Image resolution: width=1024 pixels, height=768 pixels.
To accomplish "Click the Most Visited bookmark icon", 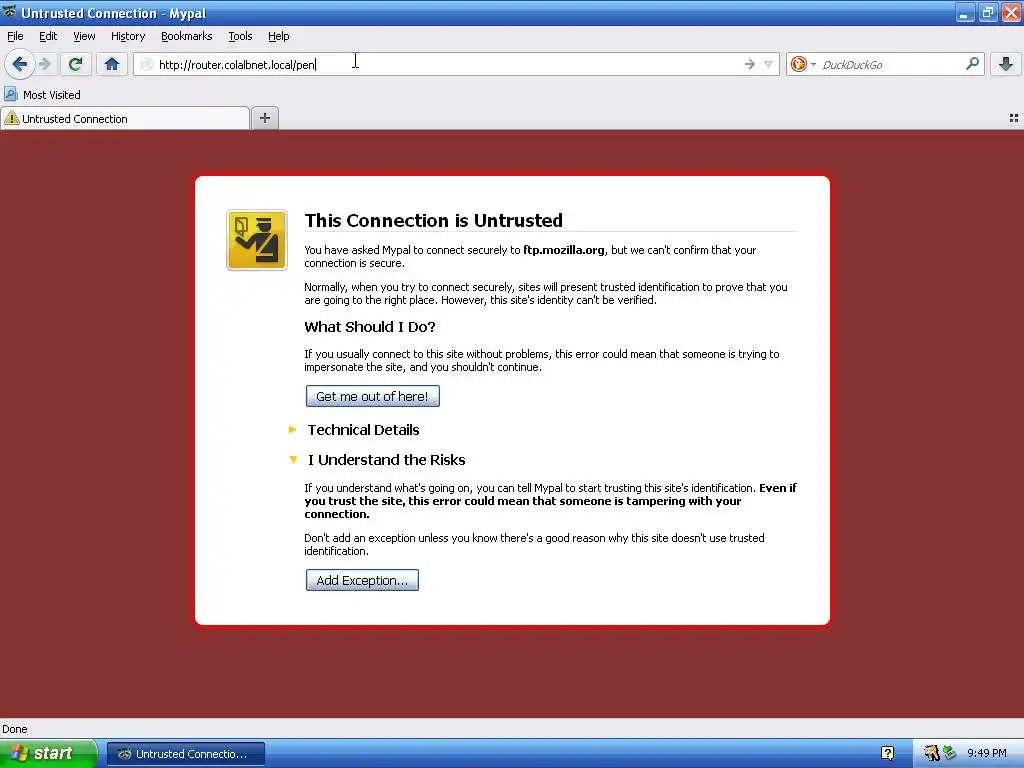I will click(10, 95).
